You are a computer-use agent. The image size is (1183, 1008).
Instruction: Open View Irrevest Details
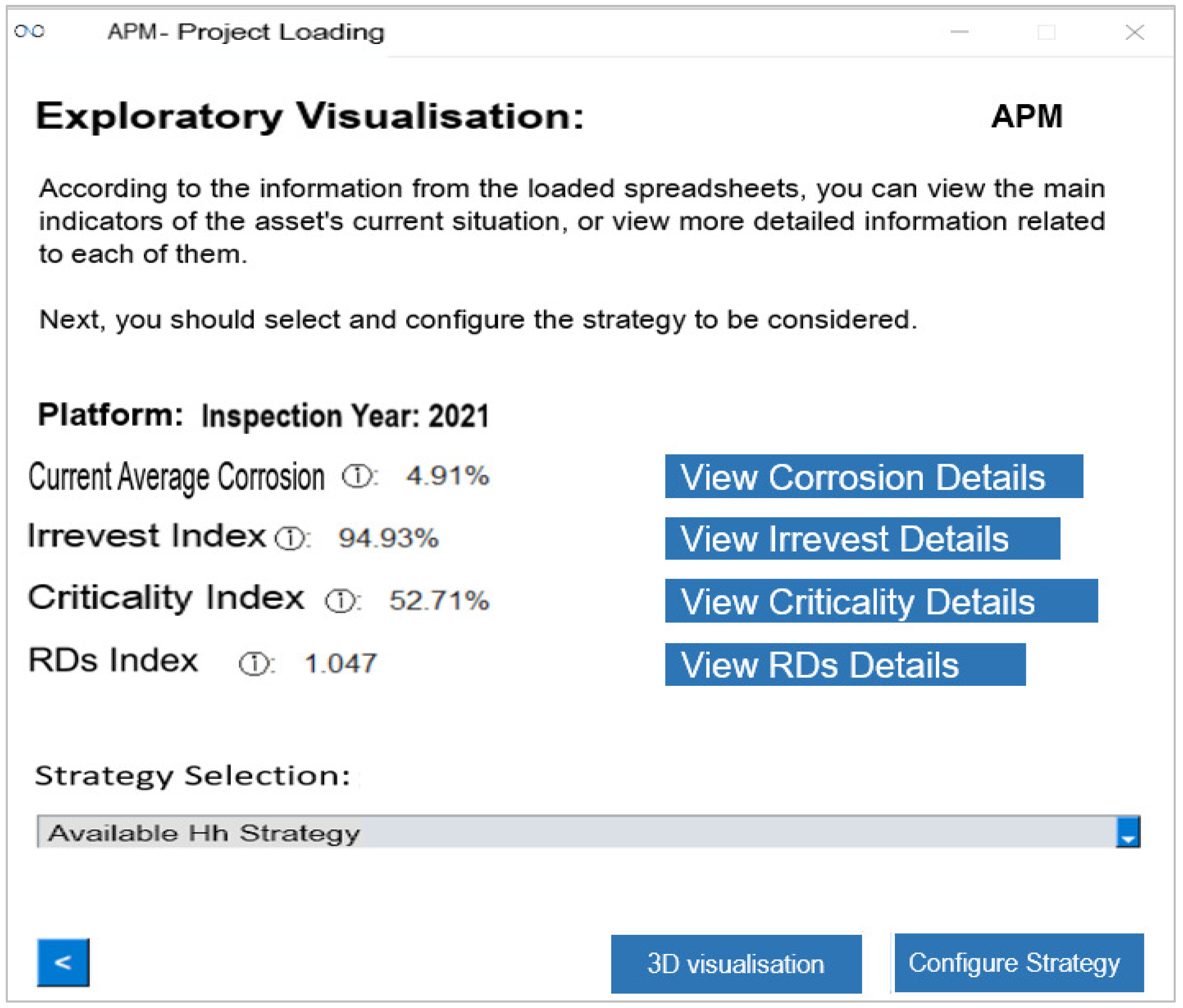click(862, 538)
